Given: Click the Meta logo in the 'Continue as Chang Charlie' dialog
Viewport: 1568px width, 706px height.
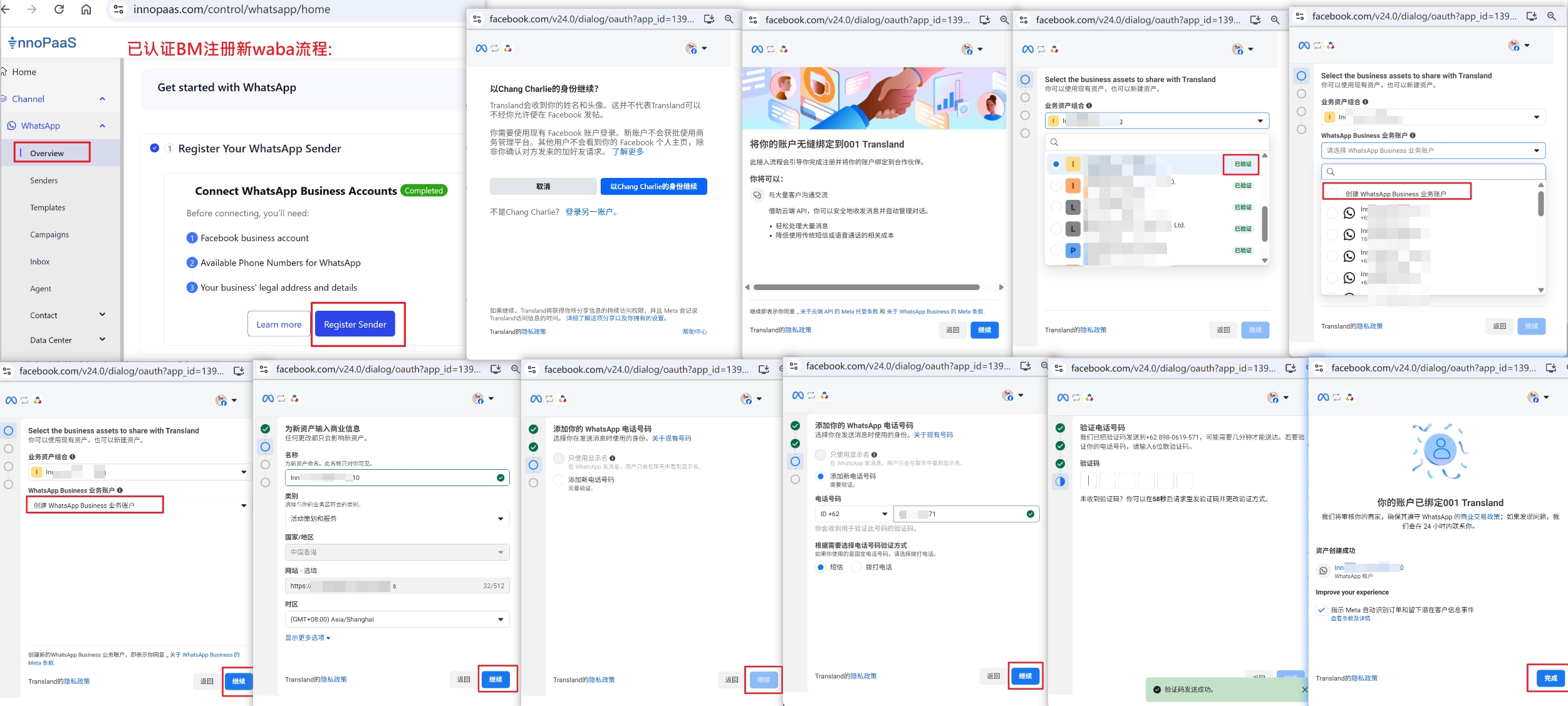Looking at the screenshot, I should 480,48.
